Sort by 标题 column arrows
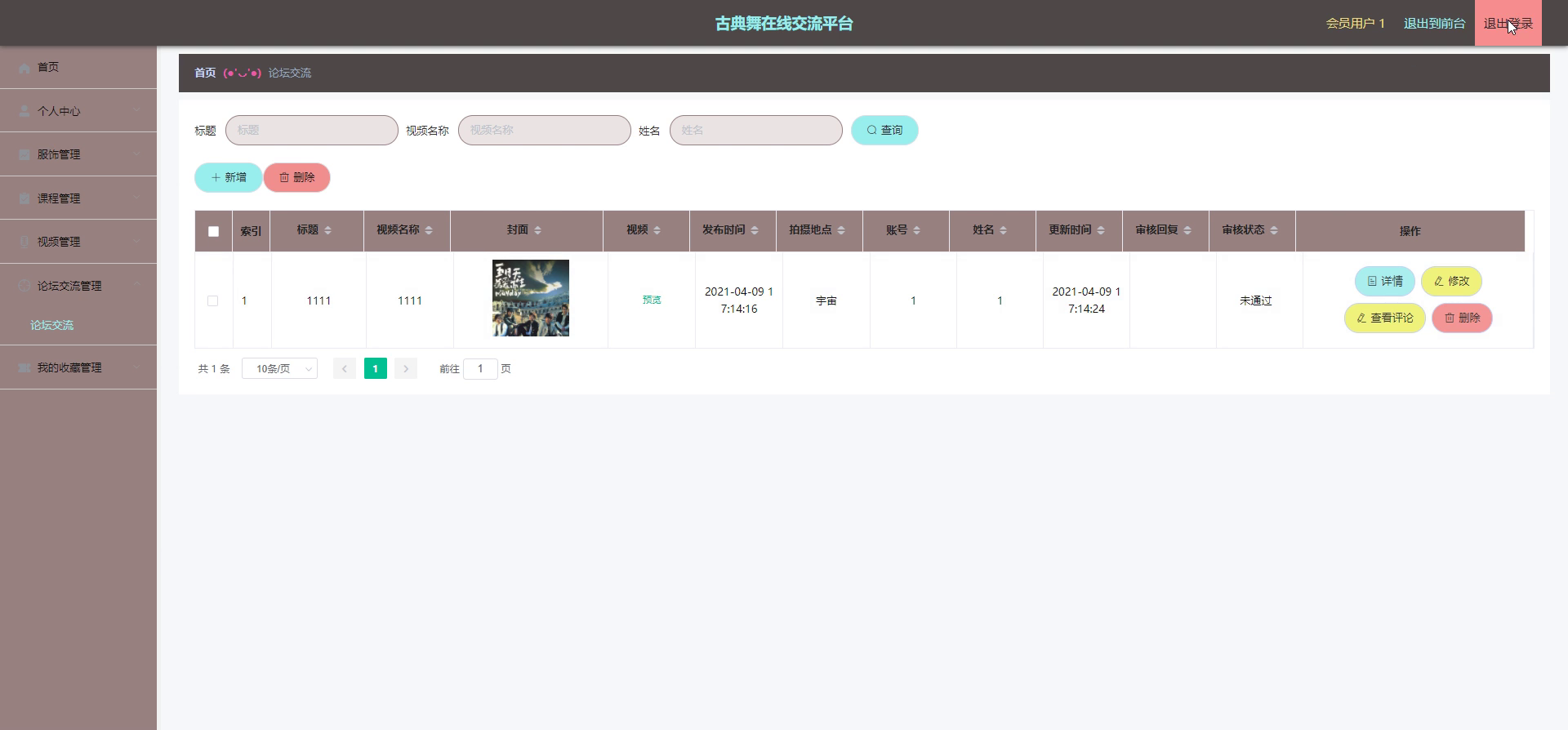The height and width of the screenshot is (730, 1568). click(x=327, y=230)
